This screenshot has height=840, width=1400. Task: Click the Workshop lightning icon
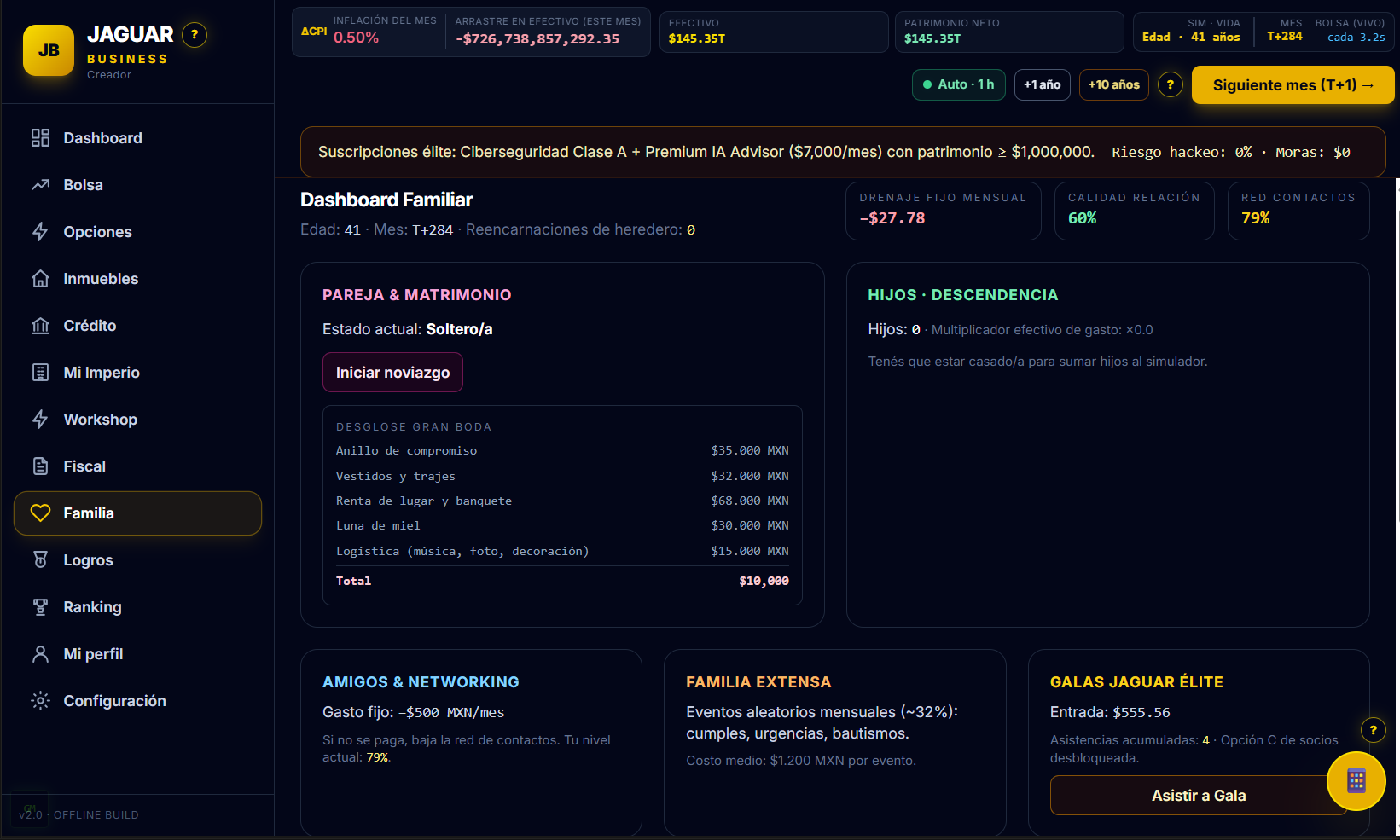pos(40,420)
